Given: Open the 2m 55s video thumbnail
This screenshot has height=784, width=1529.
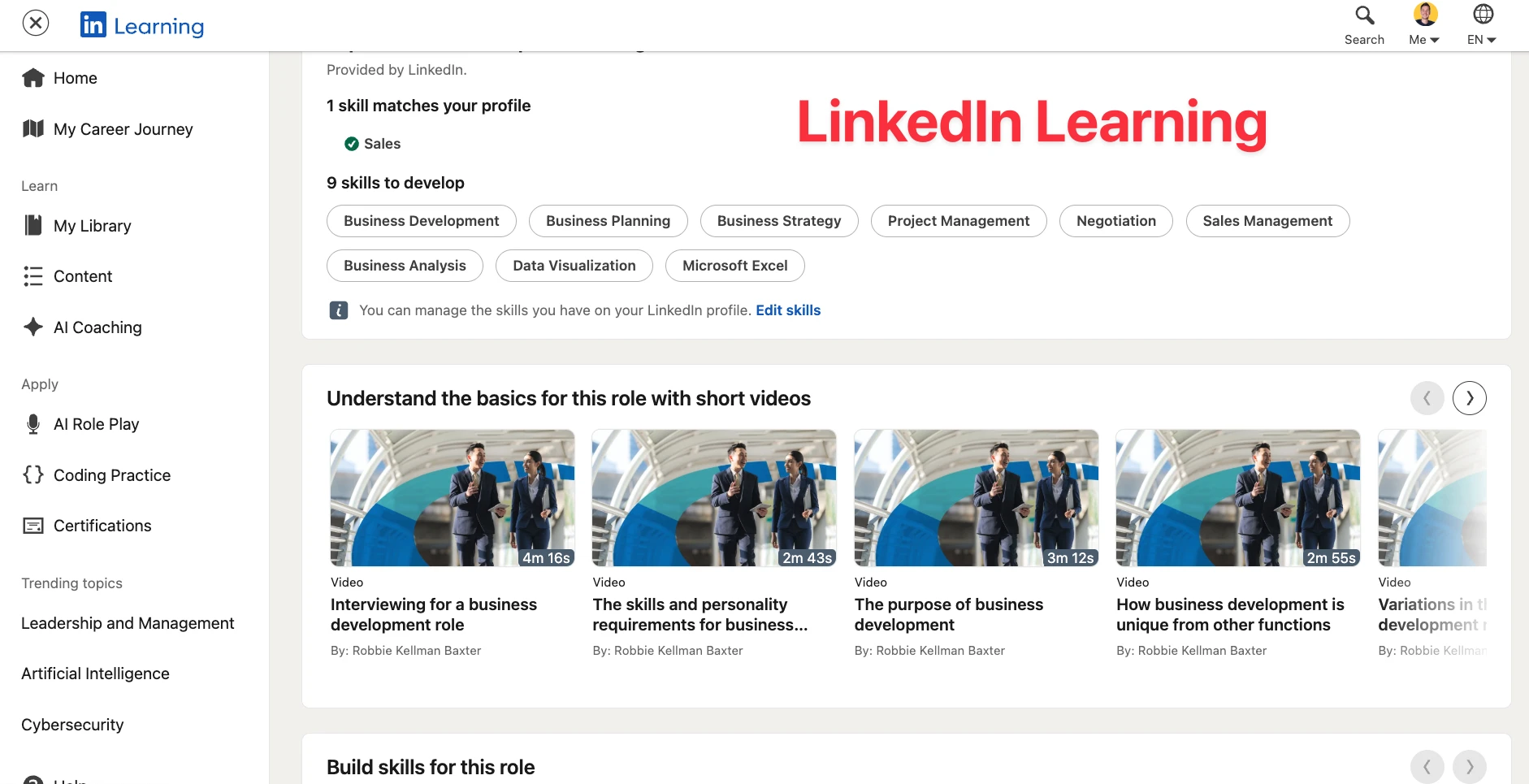Looking at the screenshot, I should [1238, 498].
